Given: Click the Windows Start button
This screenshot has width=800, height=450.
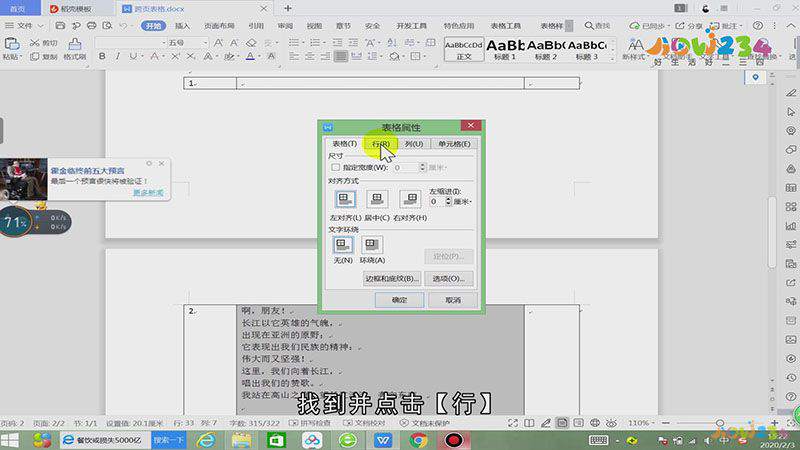Looking at the screenshot, I should pyautogui.click(x=9, y=440).
